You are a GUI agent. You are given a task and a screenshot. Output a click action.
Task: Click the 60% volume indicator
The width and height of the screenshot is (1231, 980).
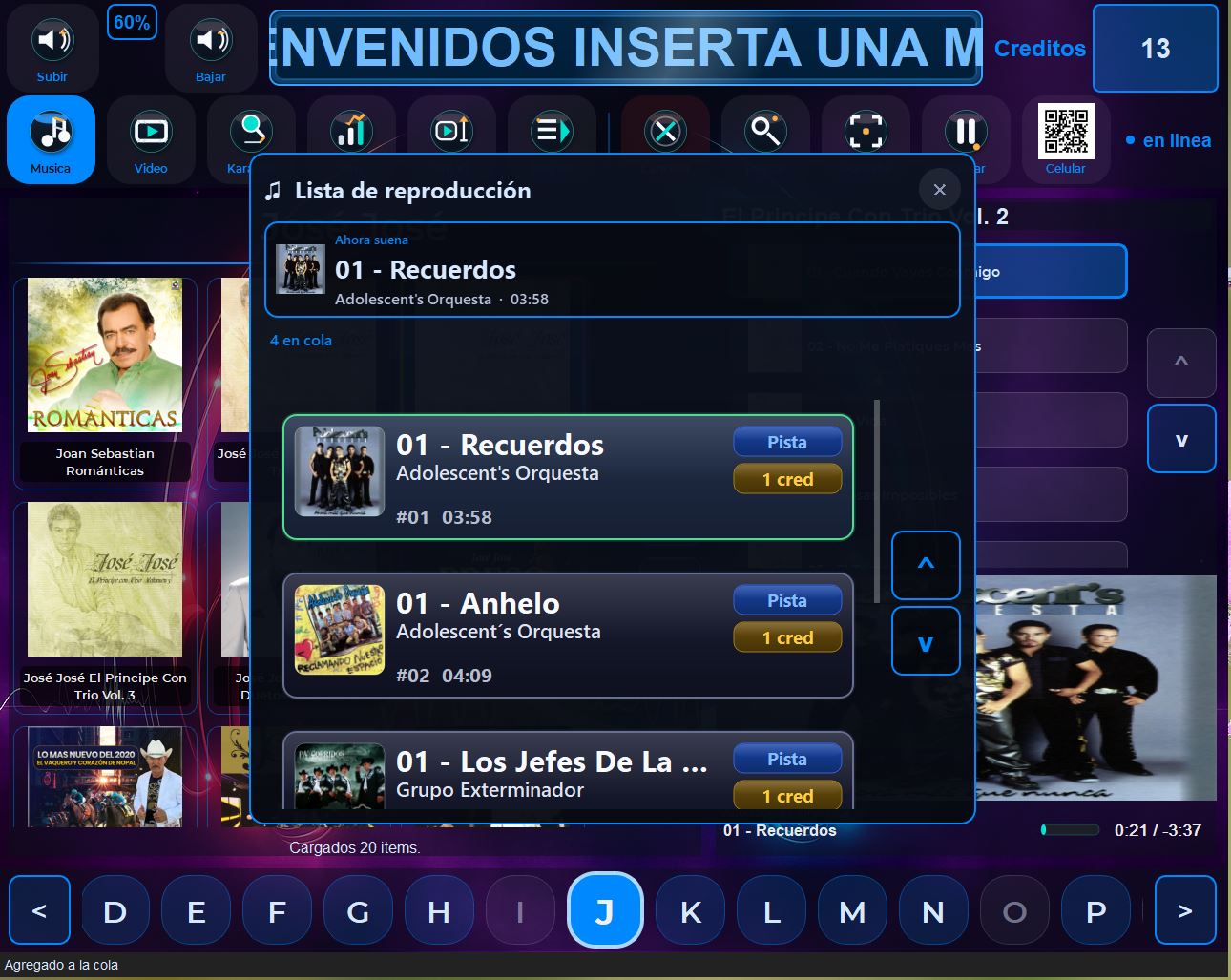[x=132, y=22]
